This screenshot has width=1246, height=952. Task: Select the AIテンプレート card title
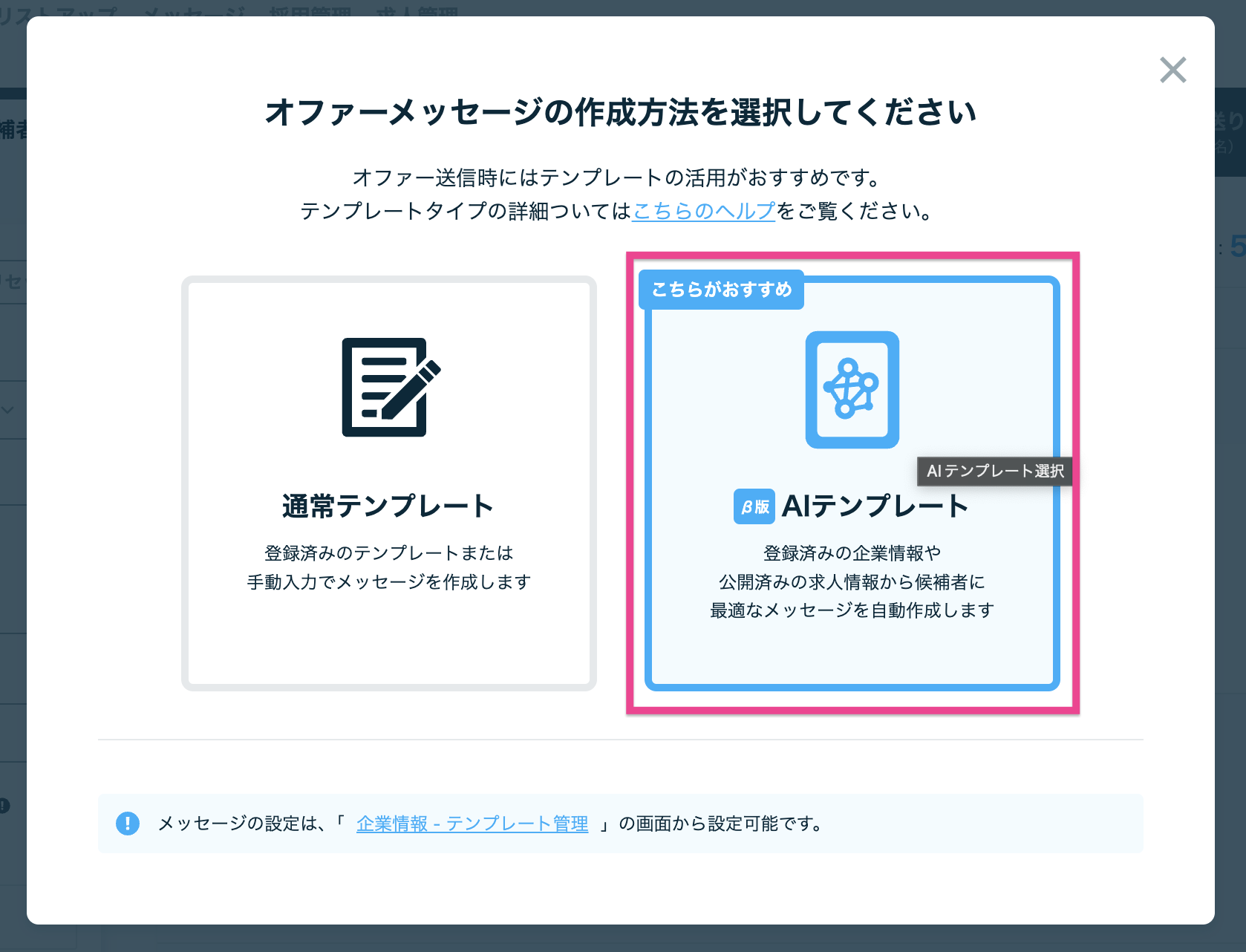tap(875, 506)
